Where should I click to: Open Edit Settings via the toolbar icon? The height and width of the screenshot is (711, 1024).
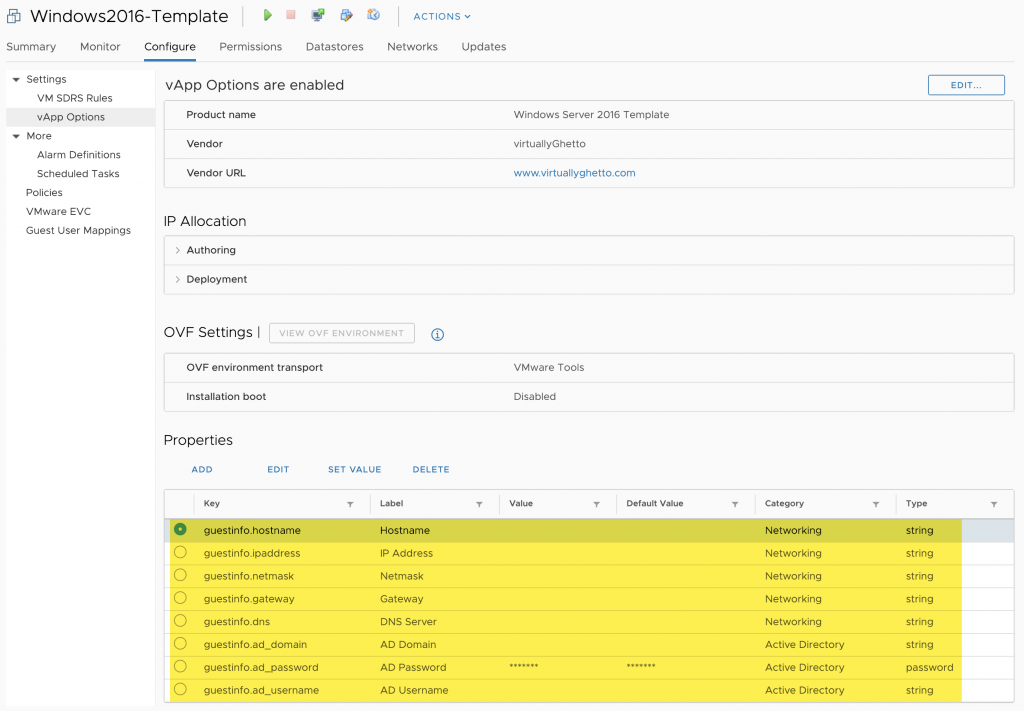coord(344,15)
